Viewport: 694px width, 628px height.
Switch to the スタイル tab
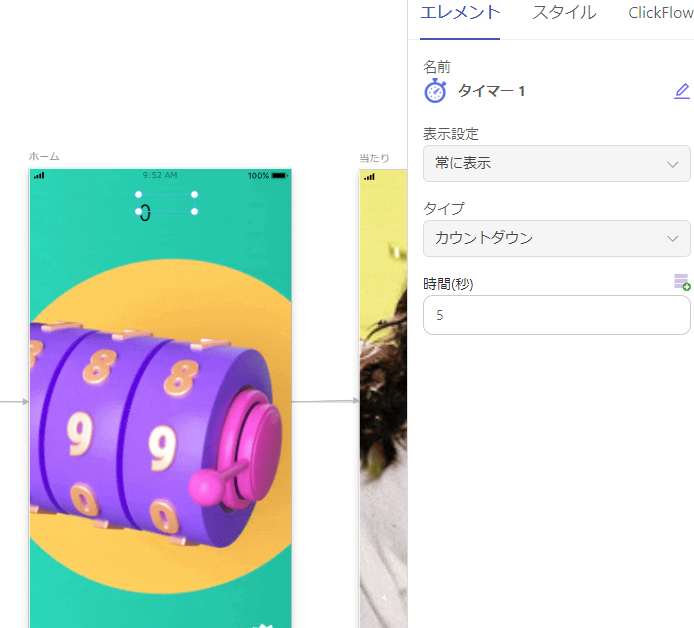pyautogui.click(x=564, y=13)
